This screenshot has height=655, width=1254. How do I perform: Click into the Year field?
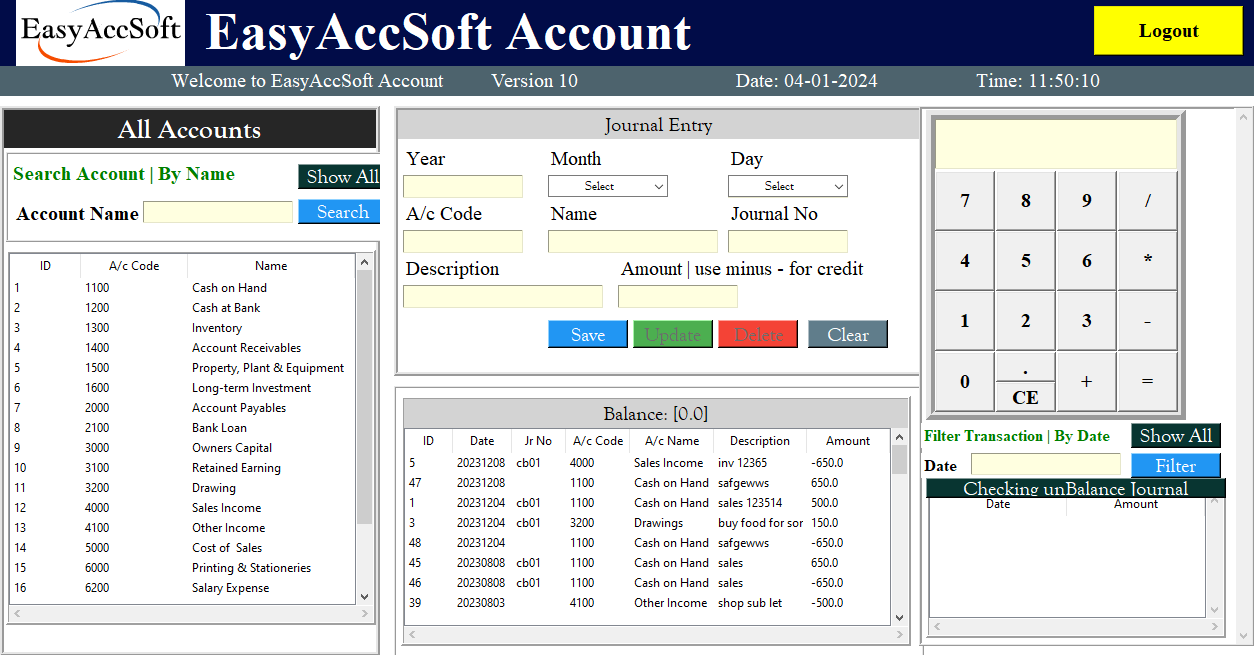463,187
